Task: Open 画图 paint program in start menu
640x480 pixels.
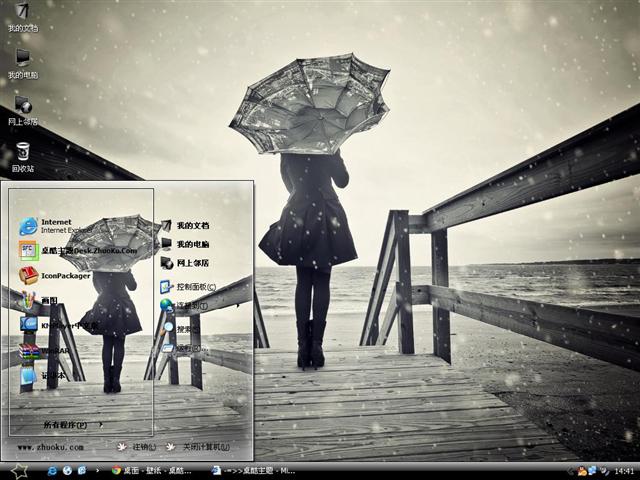Action: click(x=39, y=300)
